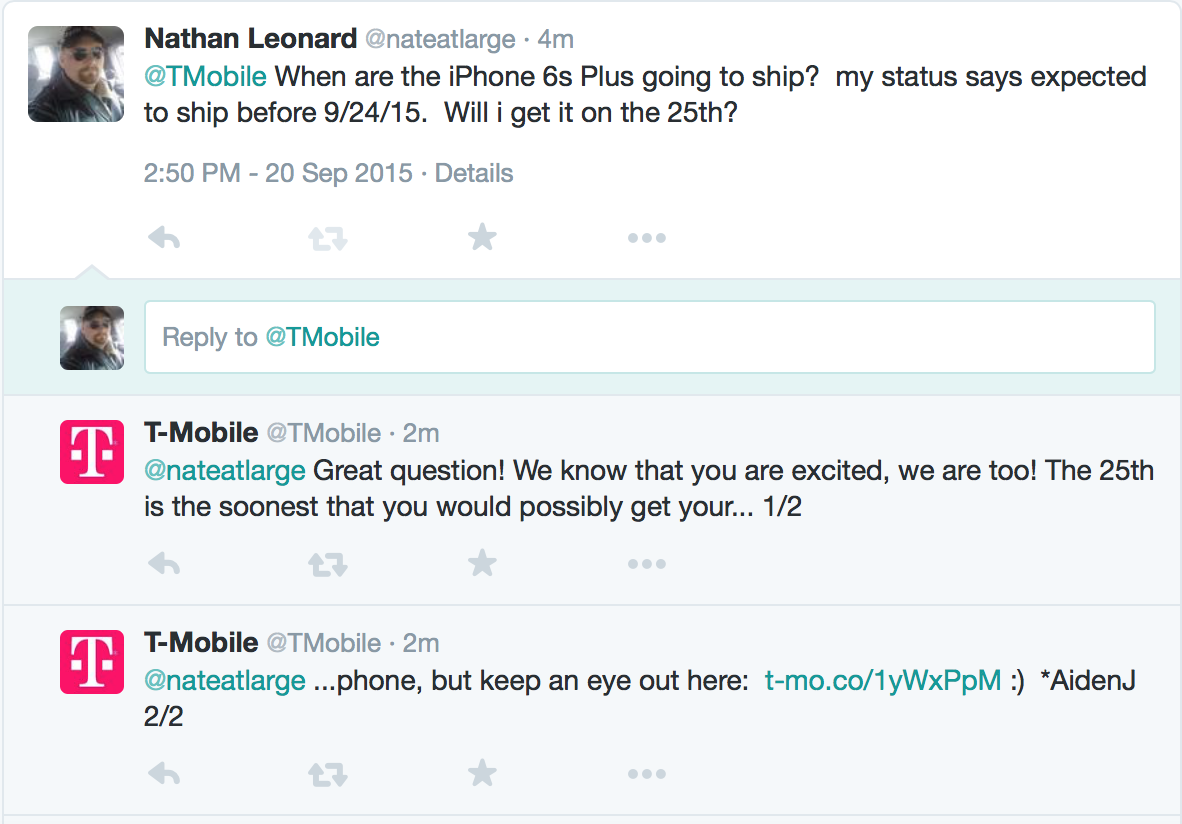1182x824 pixels.
Task: Open more options on T-Mobile's 1/2 tweet
Action: point(647,564)
